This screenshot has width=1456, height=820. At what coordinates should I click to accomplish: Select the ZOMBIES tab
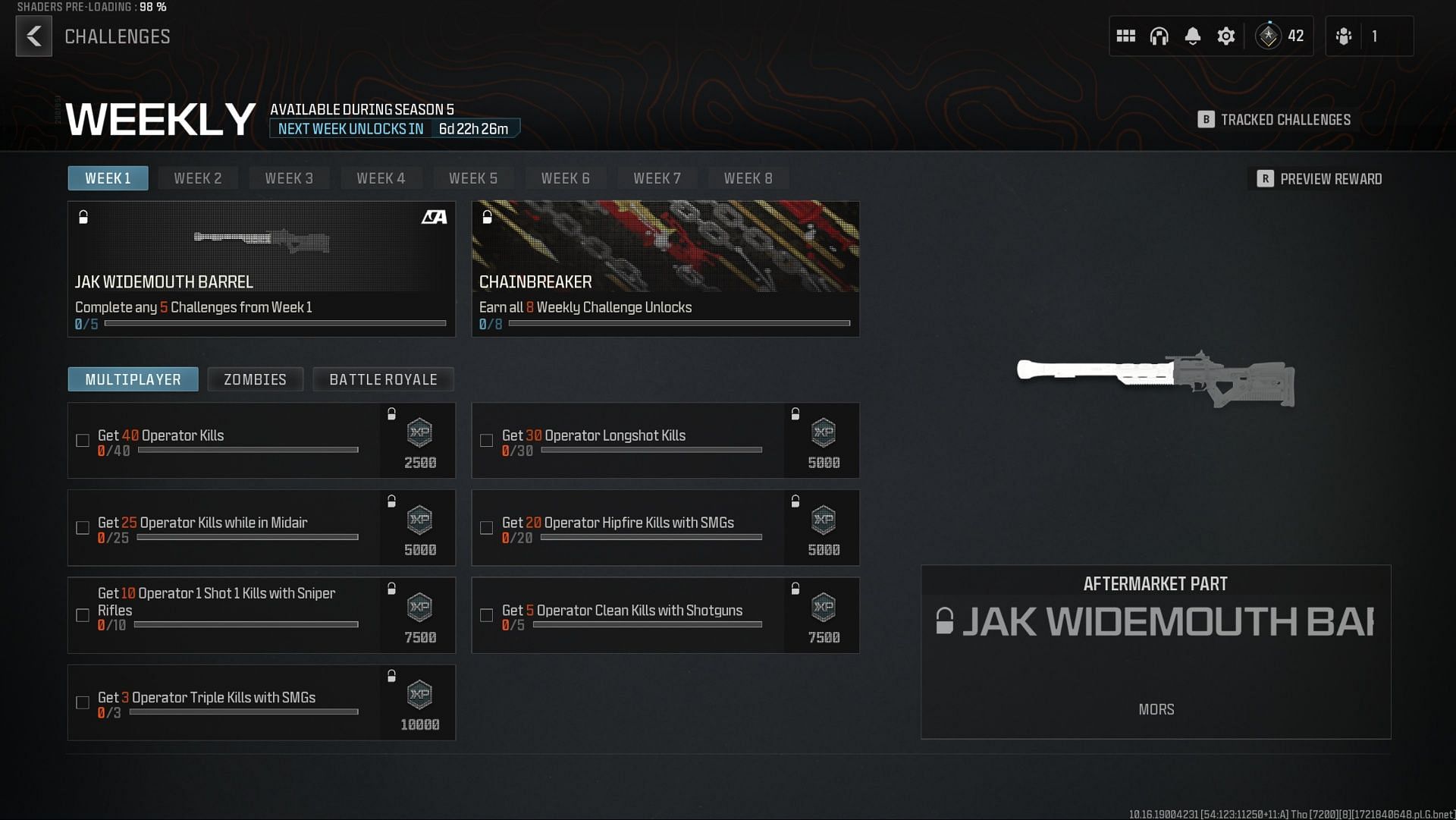(255, 379)
